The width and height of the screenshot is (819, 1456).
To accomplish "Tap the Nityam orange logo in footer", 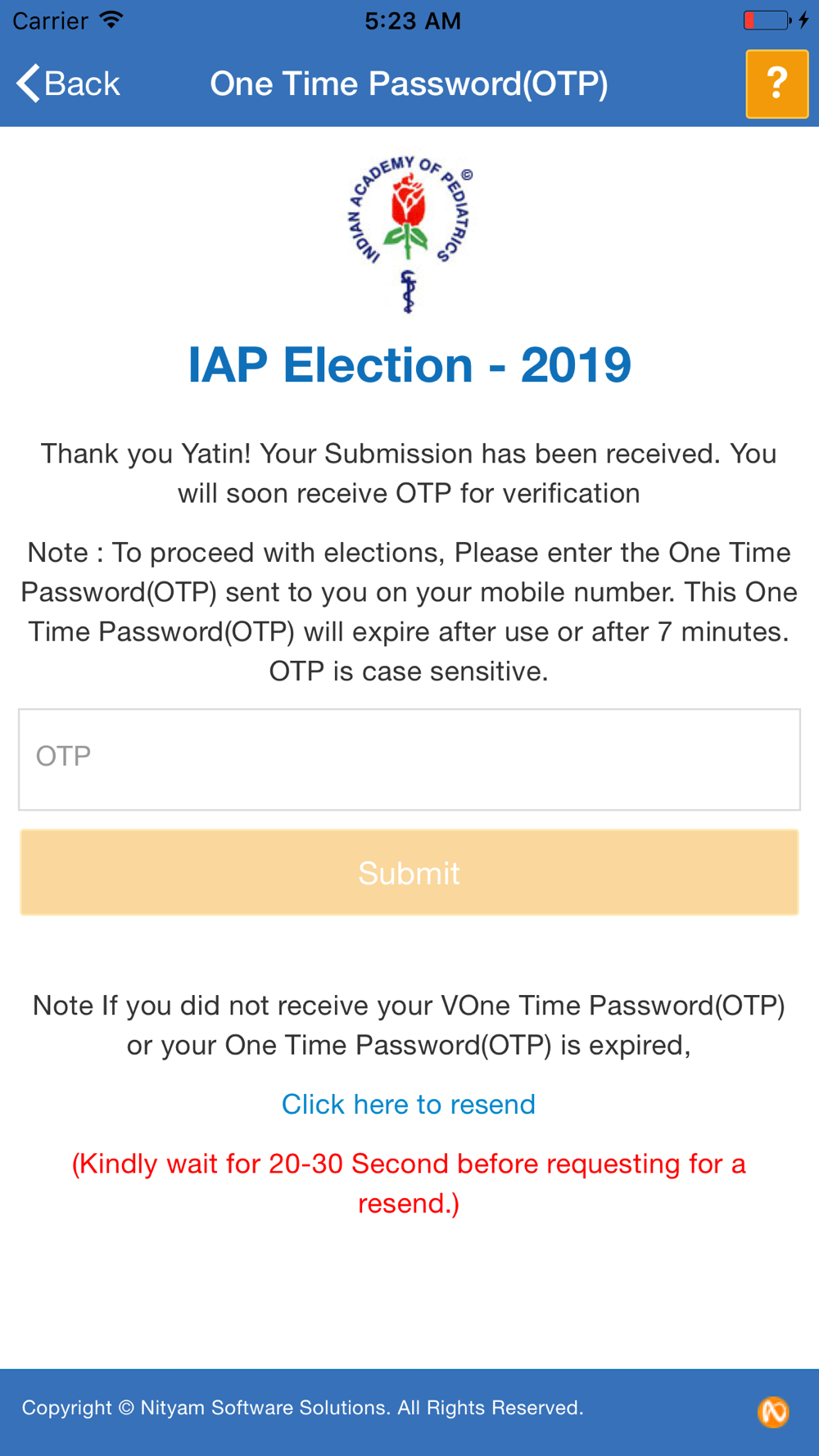I will point(773,1412).
